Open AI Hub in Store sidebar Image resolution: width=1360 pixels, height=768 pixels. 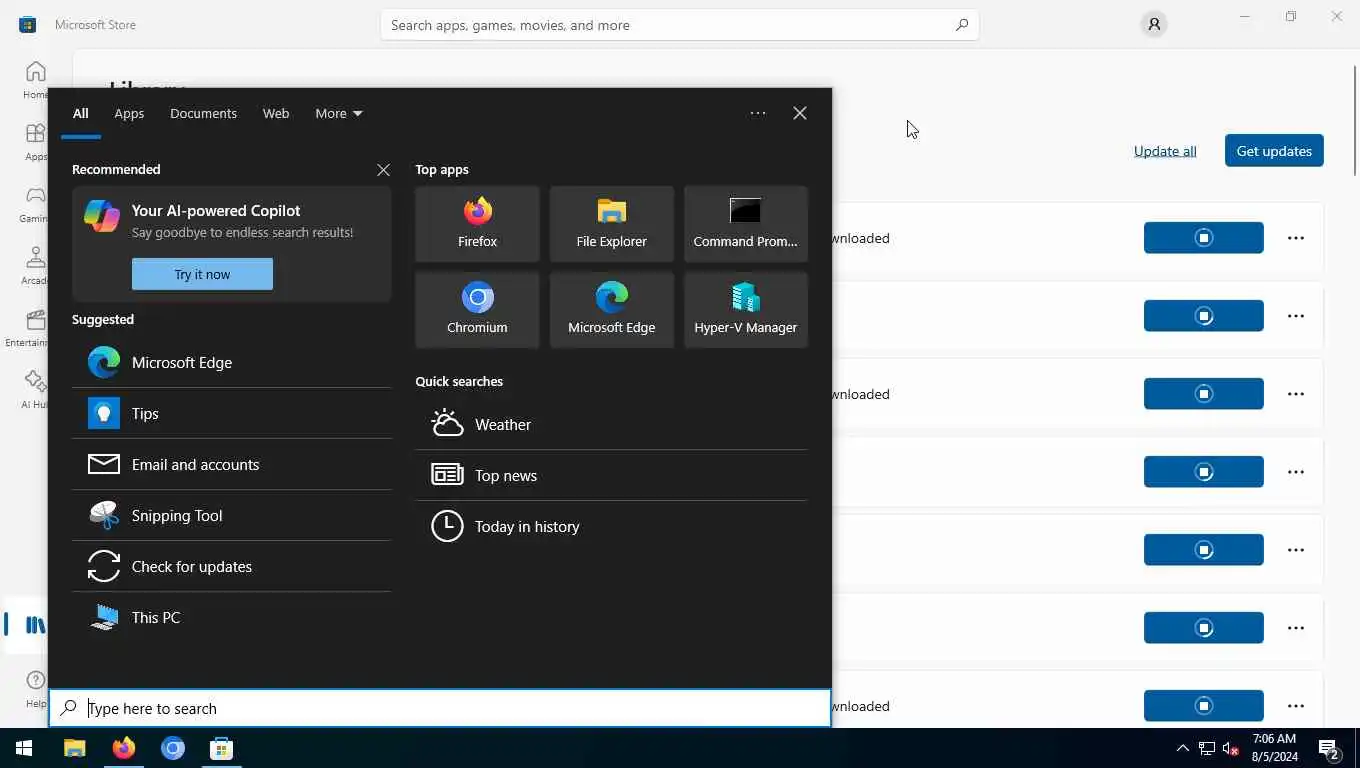35,390
